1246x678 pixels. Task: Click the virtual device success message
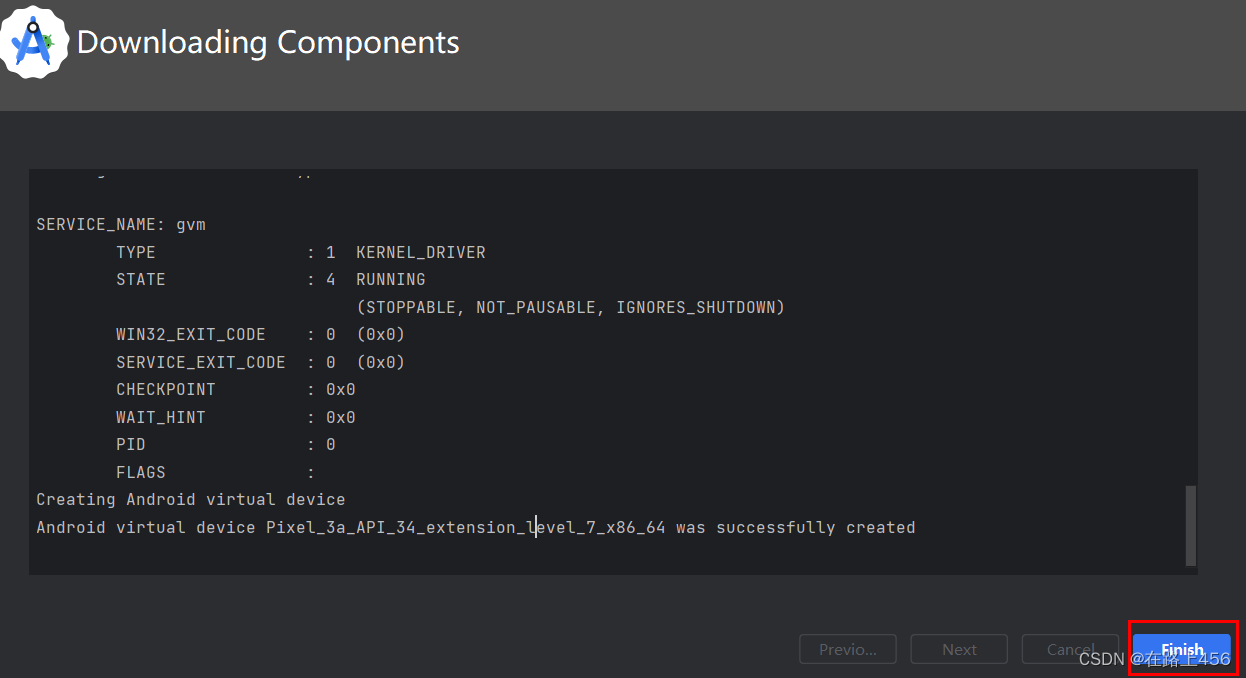(475, 527)
